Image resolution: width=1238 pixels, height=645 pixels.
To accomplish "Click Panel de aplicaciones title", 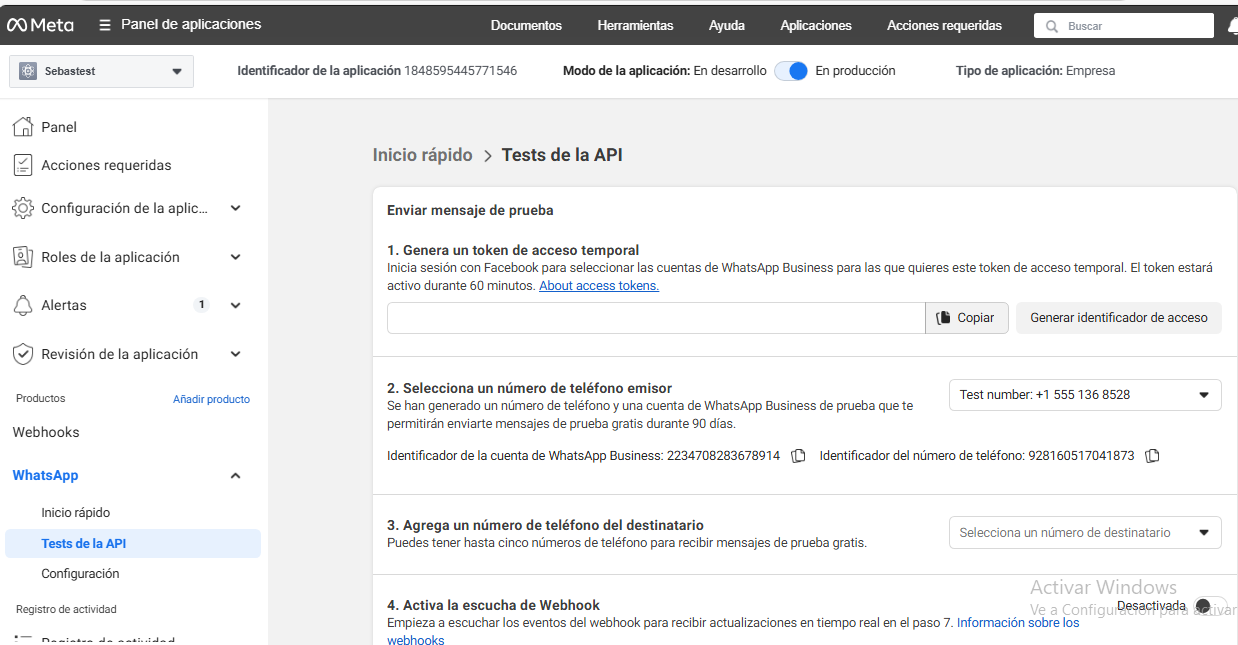I will coord(191,24).
